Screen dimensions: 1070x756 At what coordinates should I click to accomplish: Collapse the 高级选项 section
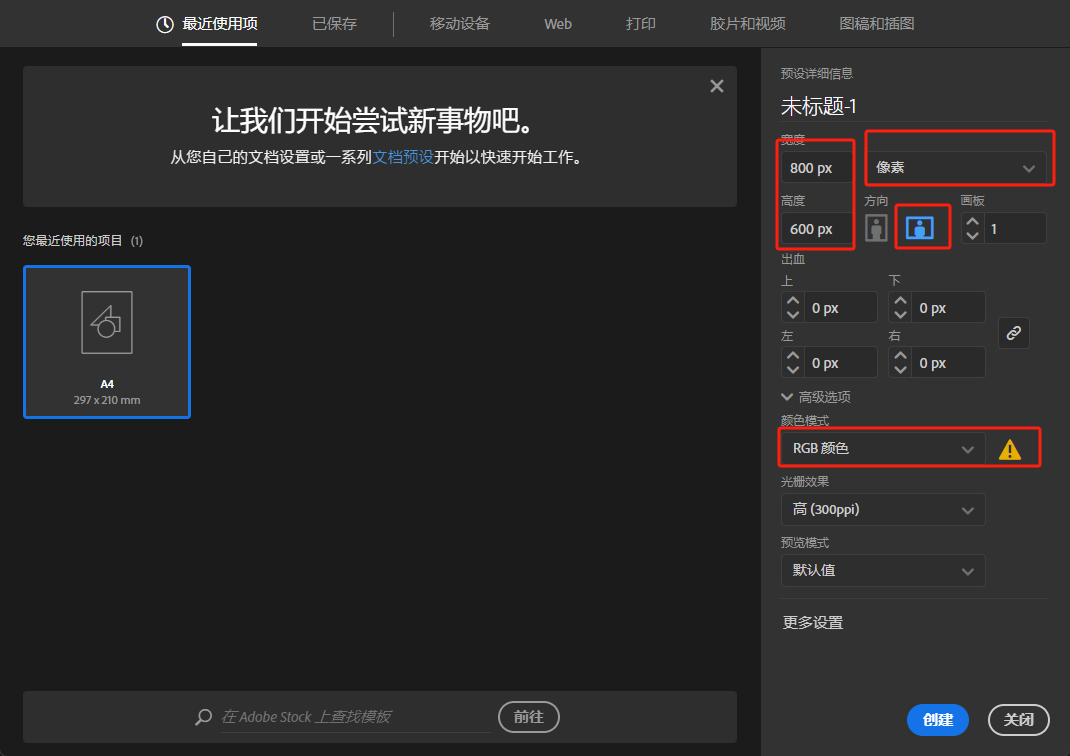click(816, 397)
